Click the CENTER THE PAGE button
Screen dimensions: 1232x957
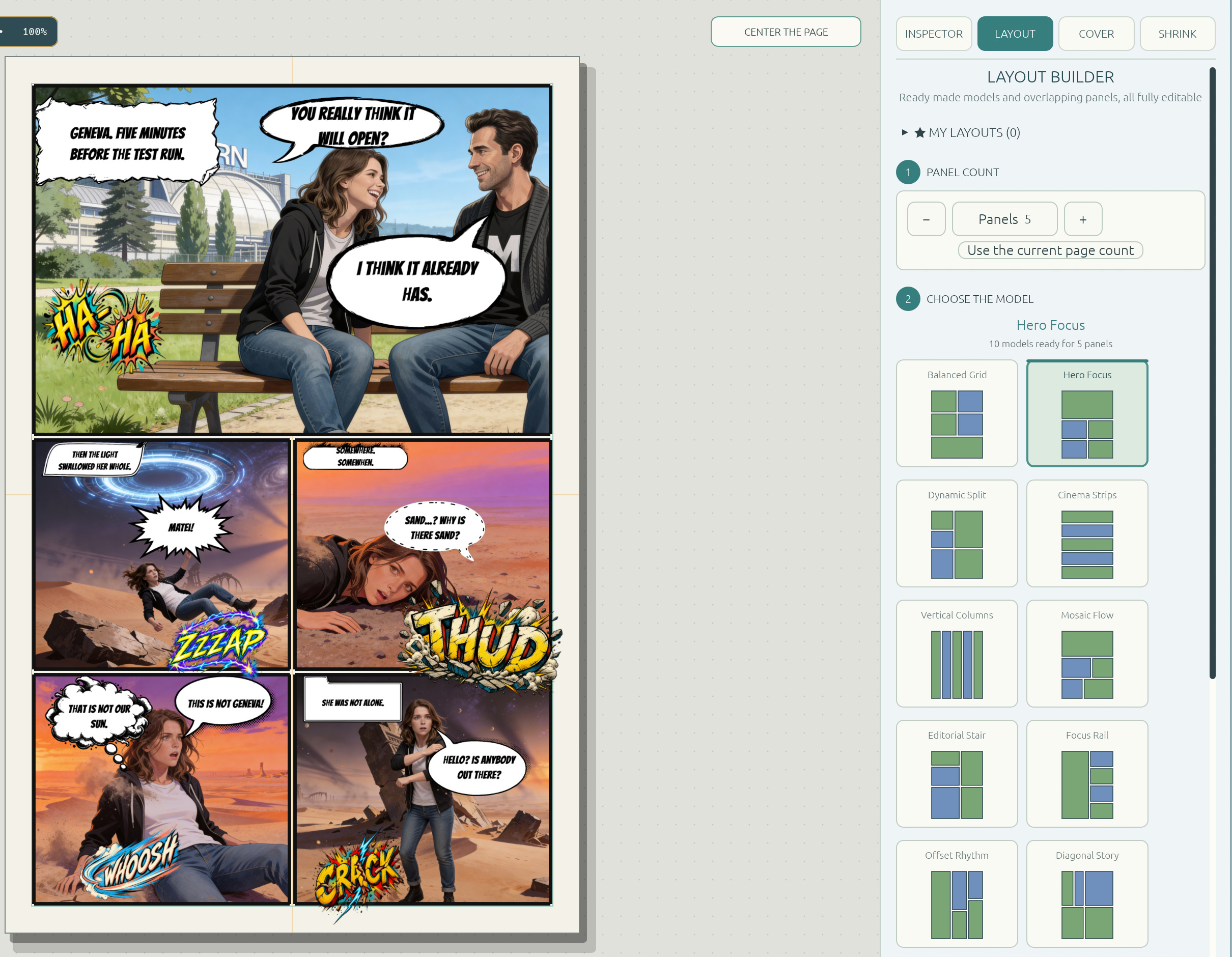[786, 32]
